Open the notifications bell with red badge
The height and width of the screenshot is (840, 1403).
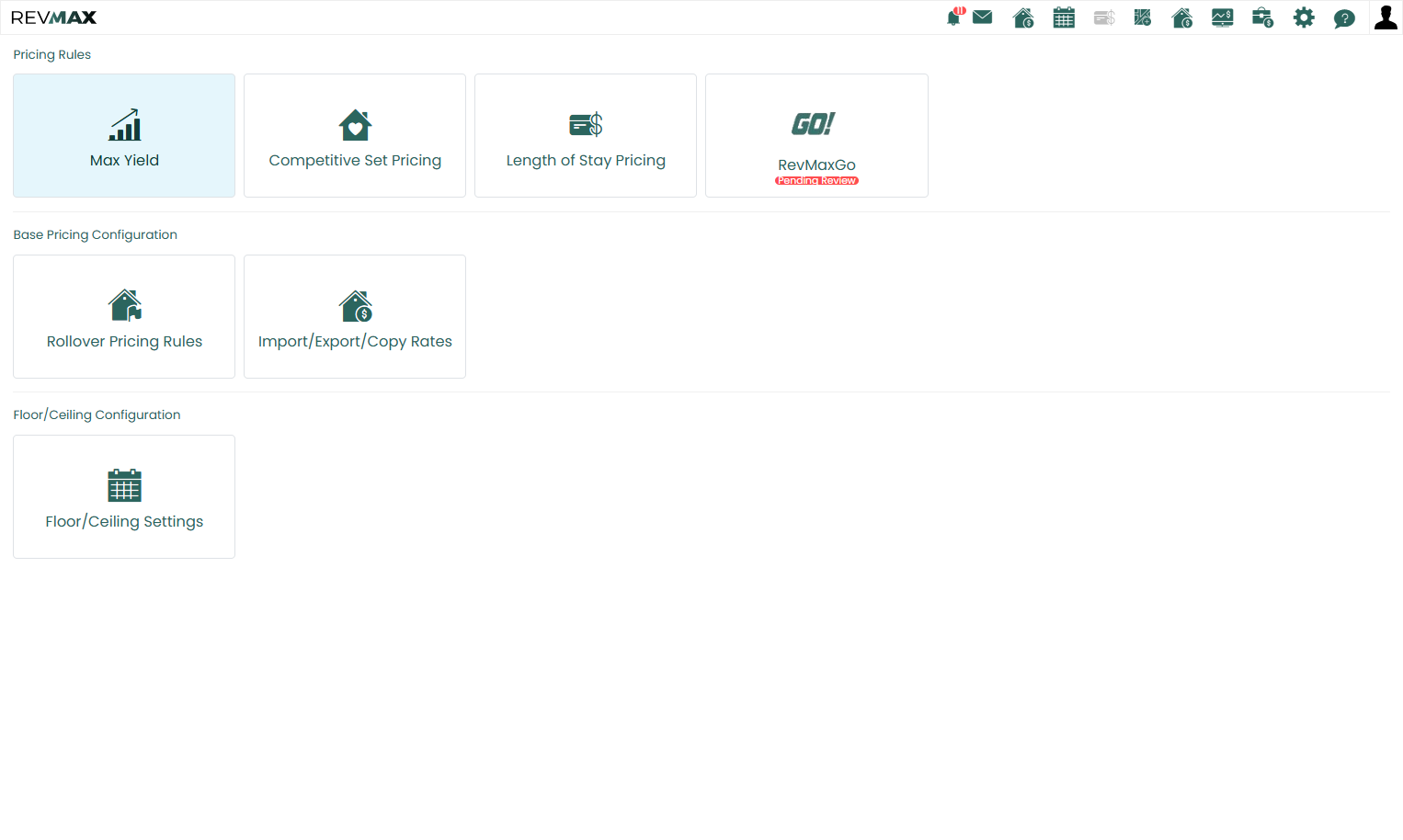pos(954,17)
